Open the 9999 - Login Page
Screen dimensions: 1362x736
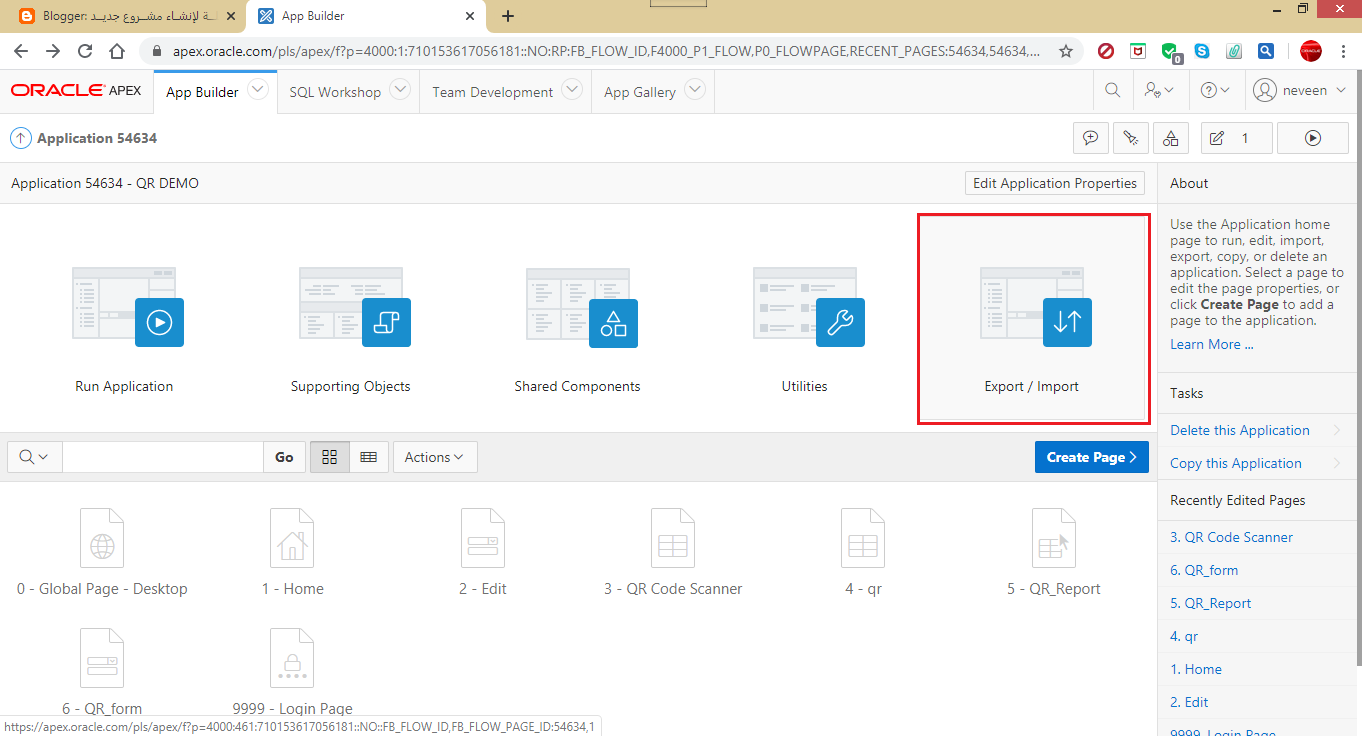(291, 658)
